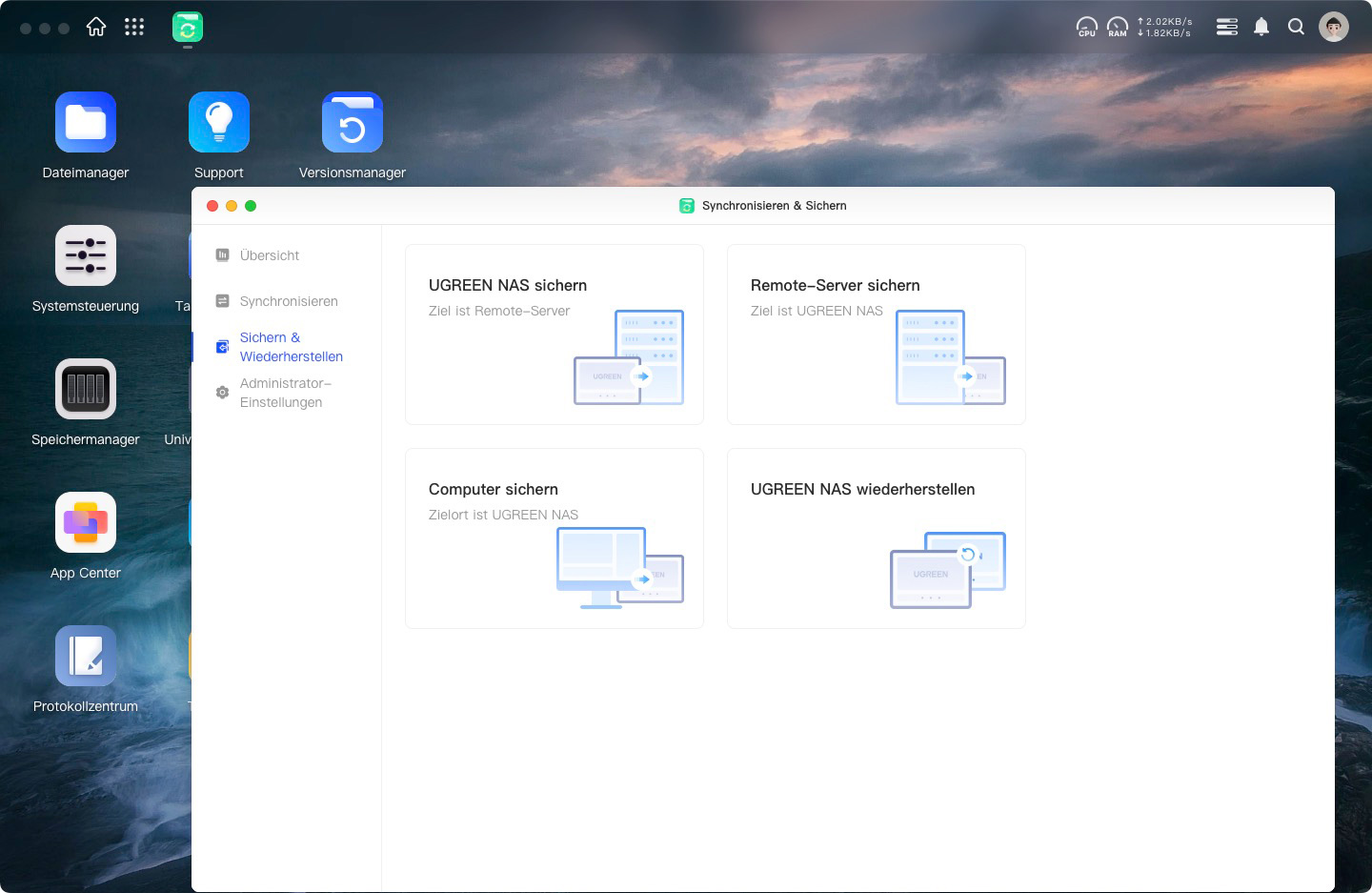Click the home icon in top bar
Screen dimensions: 1372x893
[96, 27]
